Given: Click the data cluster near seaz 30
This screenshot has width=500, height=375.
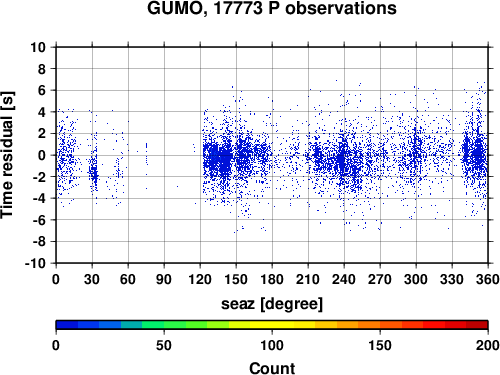Looking at the screenshot, I should [x=94, y=173].
